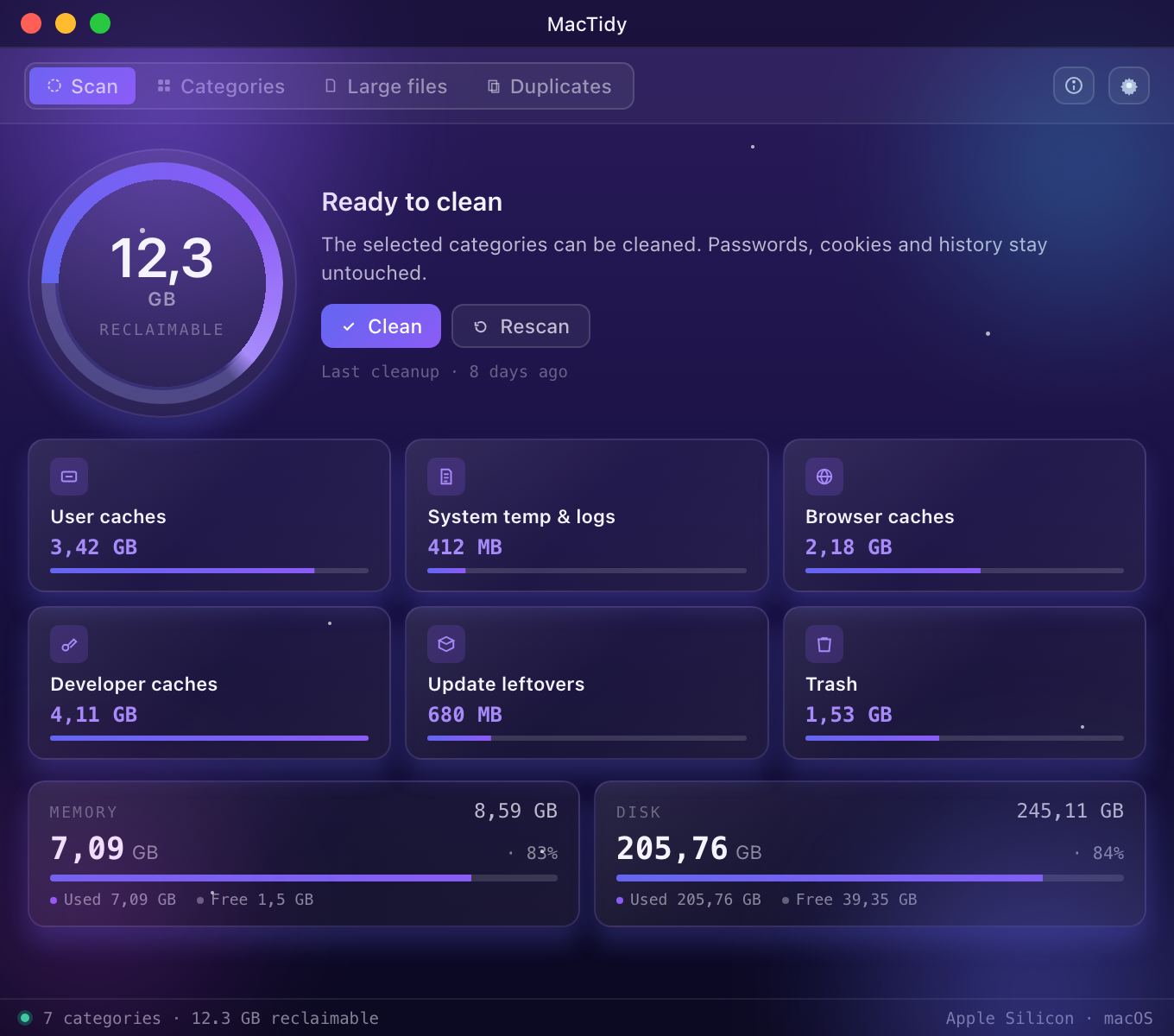This screenshot has width=1174, height=1036.
Task: Click the 12,3 GB reclaimable ring gauge
Action: (162, 283)
